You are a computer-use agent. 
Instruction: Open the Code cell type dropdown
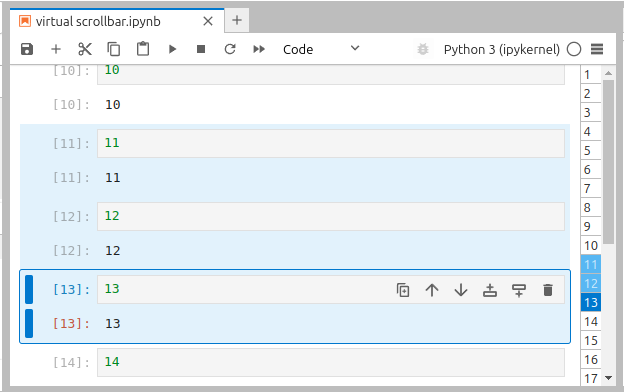click(321, 49)
